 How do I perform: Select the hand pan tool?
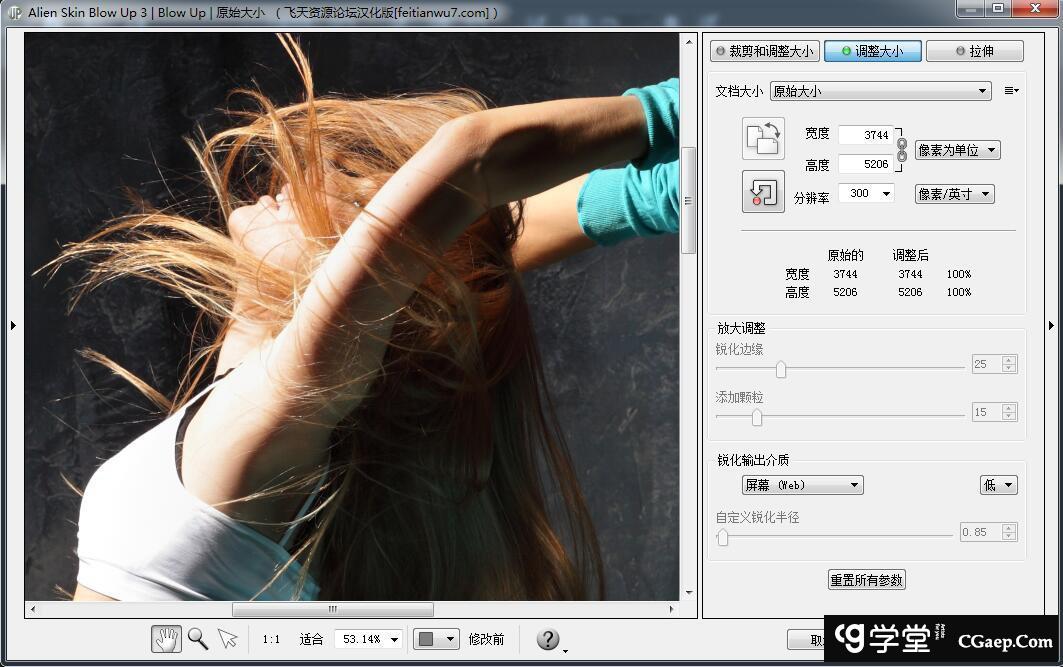[x=166, y=639]
